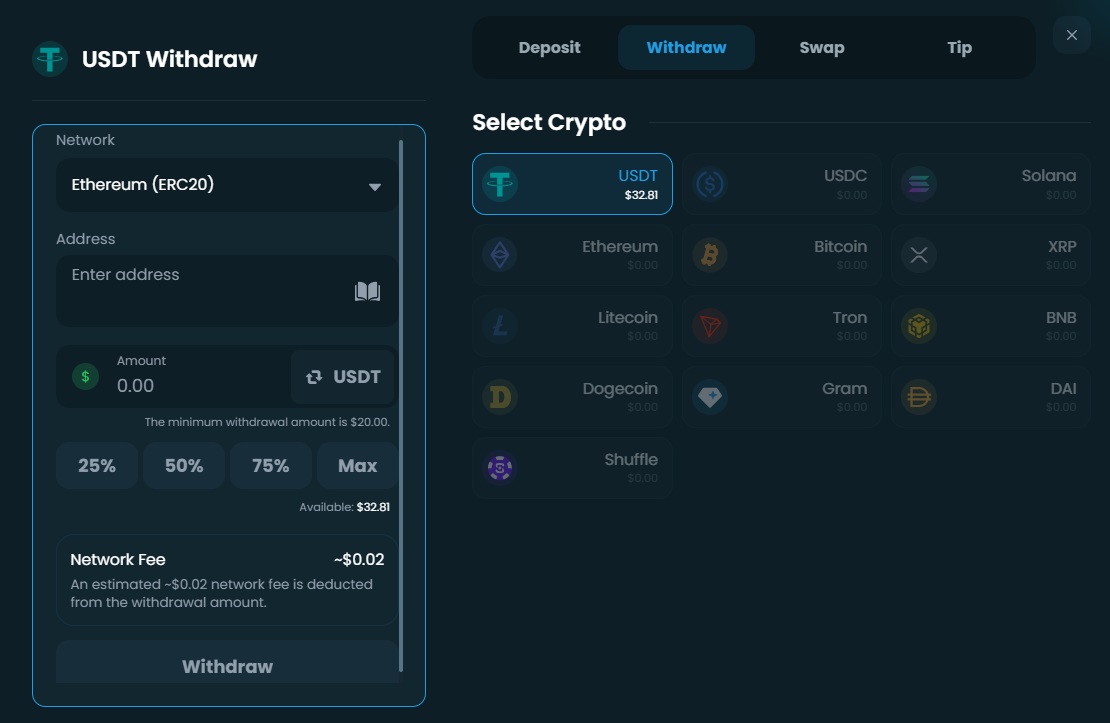1110x723 pixels.
Task: Switch to the Tip tab
Action: click(x=959, y=47)
